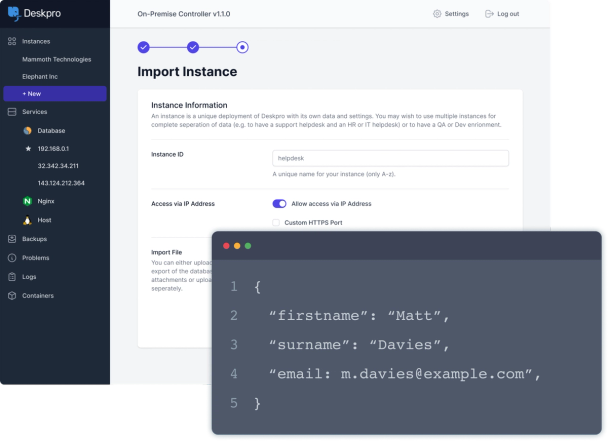Click yellow minimize dot on code window

(237, 246)
